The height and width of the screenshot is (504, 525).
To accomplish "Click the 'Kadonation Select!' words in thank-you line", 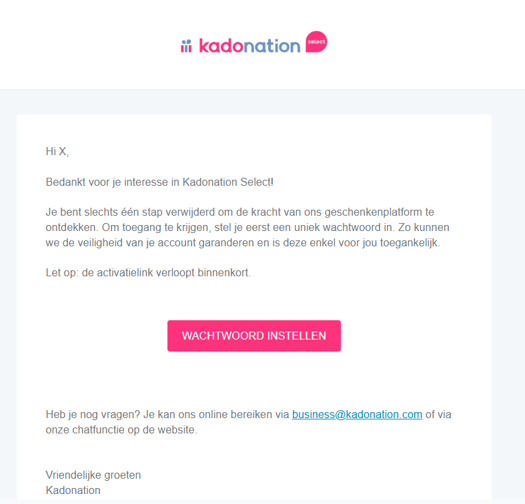I will pos(228,182).
